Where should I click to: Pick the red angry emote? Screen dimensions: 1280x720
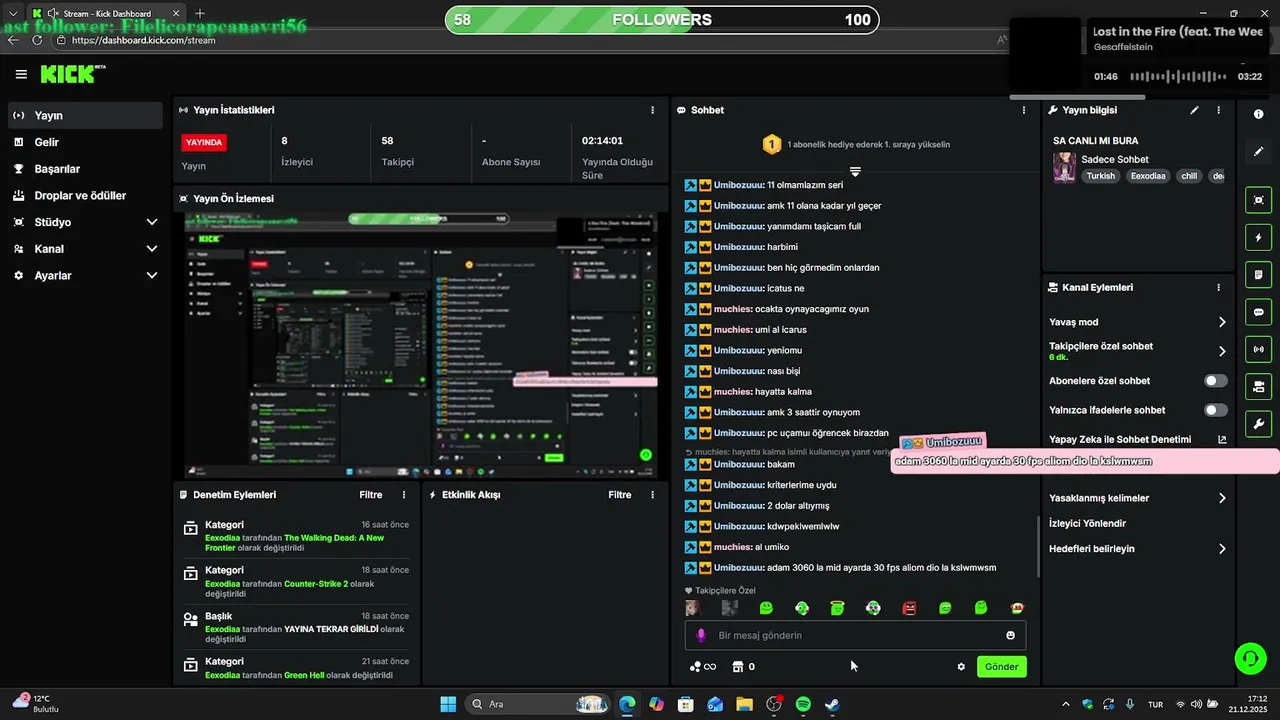pyautogui.click(x=909, y=608)
